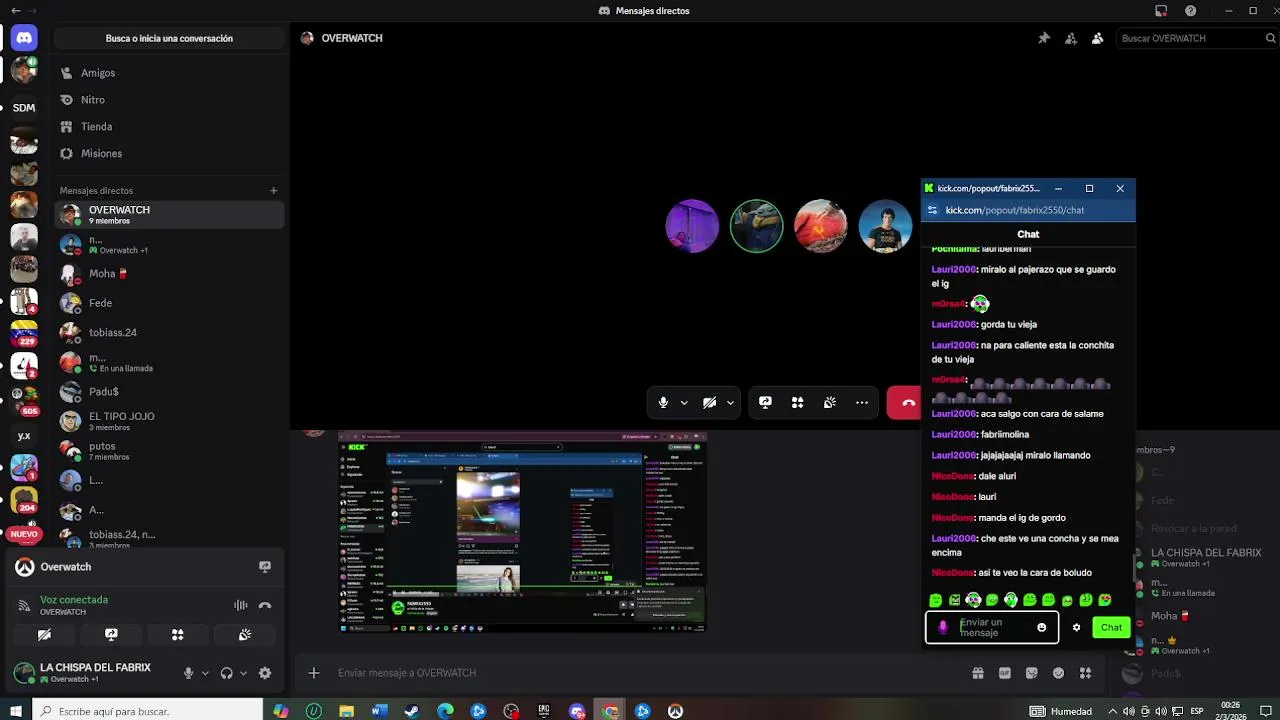Launch activities from the voice panel
This screenshot has width=1280, height=720.
(178, 634)
